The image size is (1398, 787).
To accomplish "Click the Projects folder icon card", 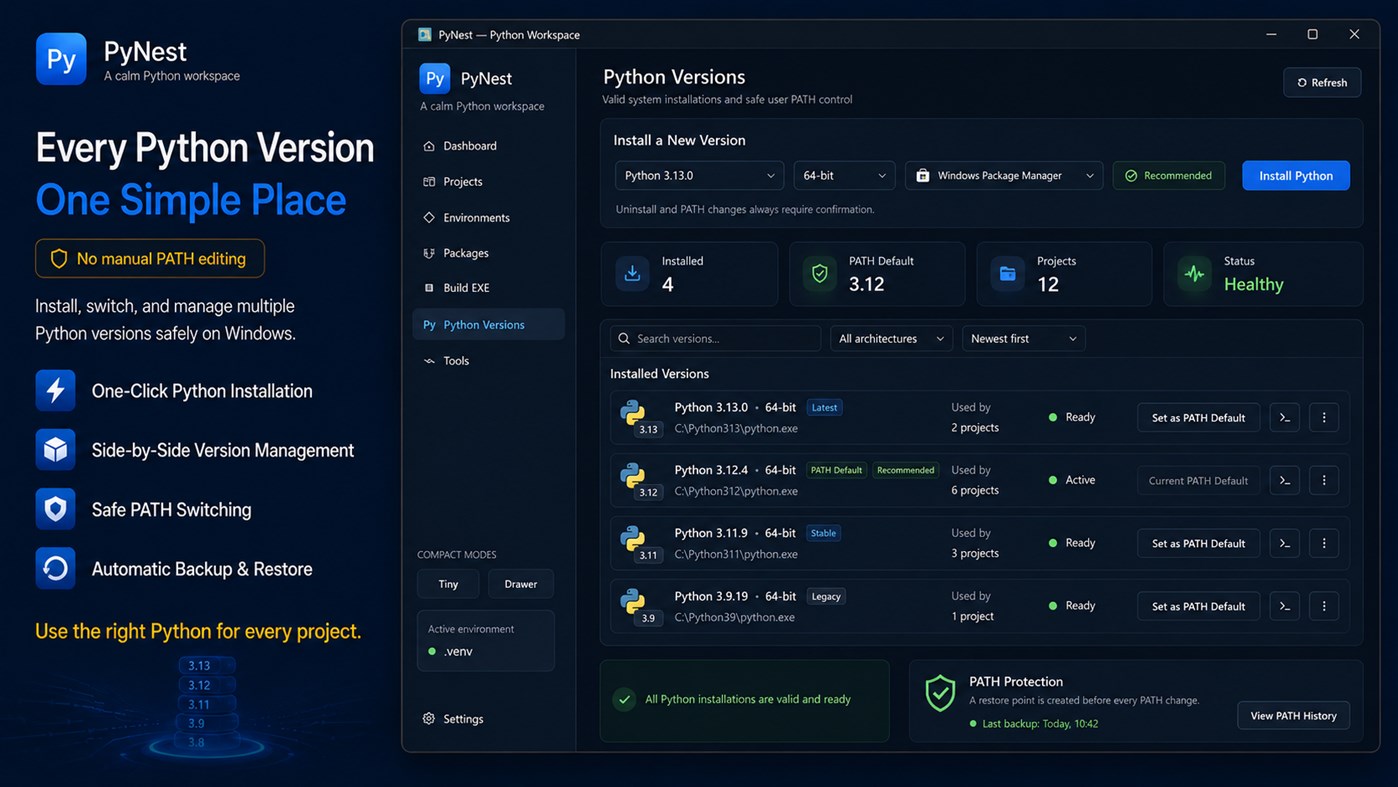I will coord(1007,273).
